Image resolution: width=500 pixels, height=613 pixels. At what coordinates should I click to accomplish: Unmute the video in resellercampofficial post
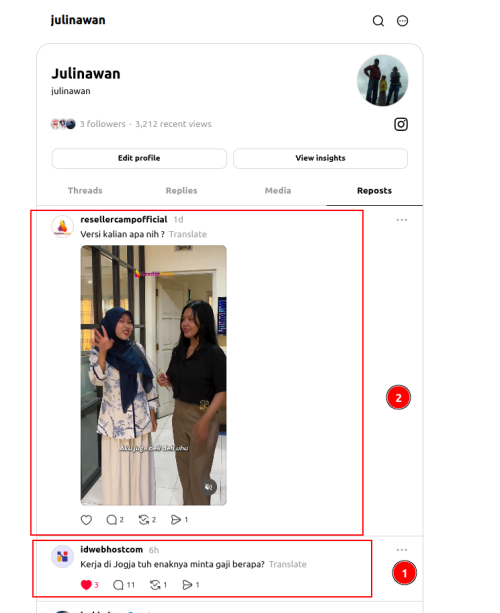pos(209,487)
